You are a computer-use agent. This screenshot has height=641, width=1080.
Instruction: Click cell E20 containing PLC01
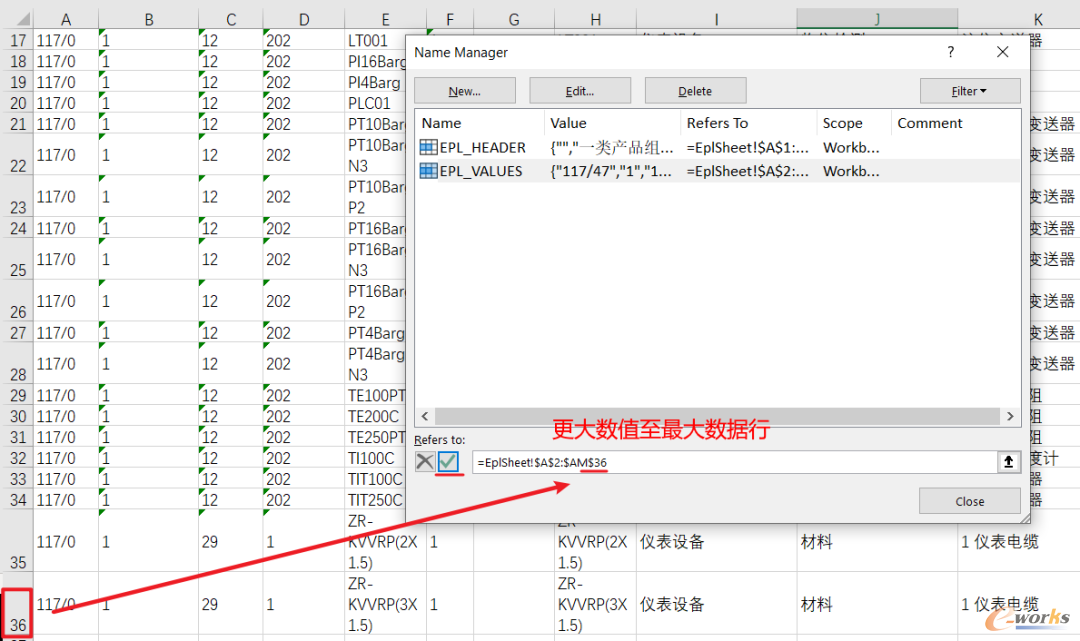pyautogui.click(x=376, y=103)
